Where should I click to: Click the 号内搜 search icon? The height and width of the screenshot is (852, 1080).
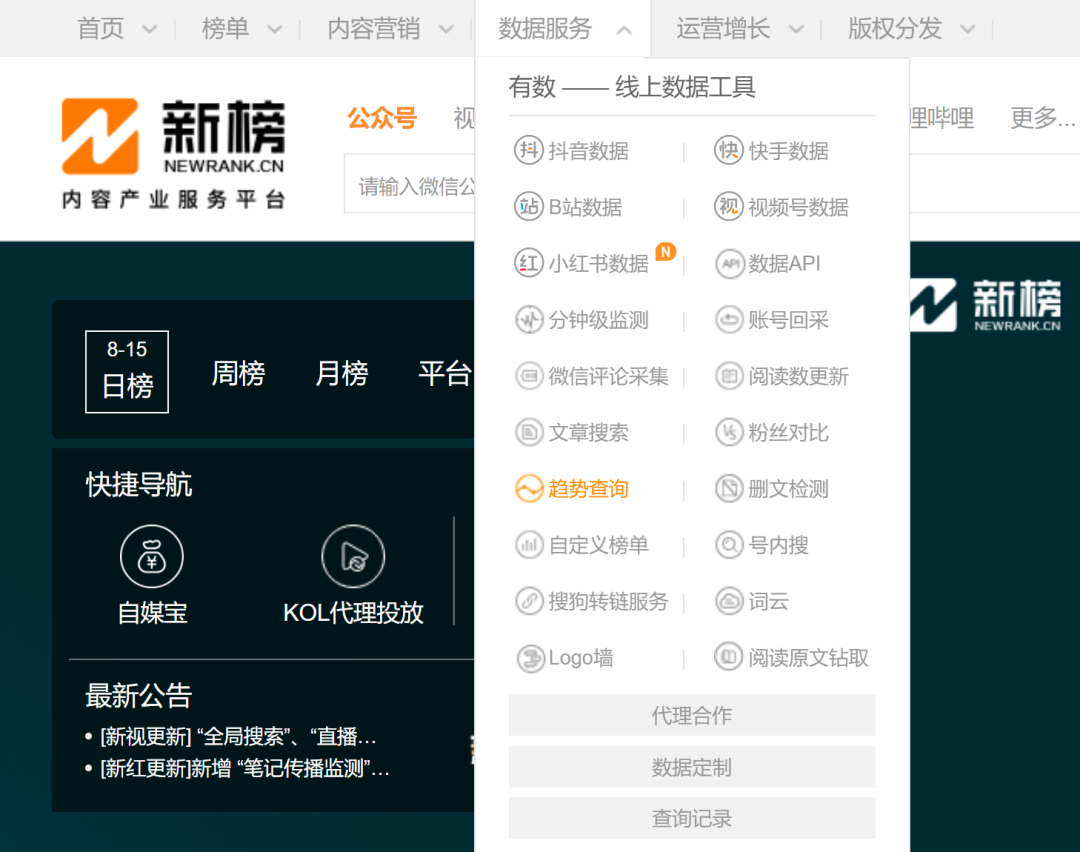(x=729, y=545)
